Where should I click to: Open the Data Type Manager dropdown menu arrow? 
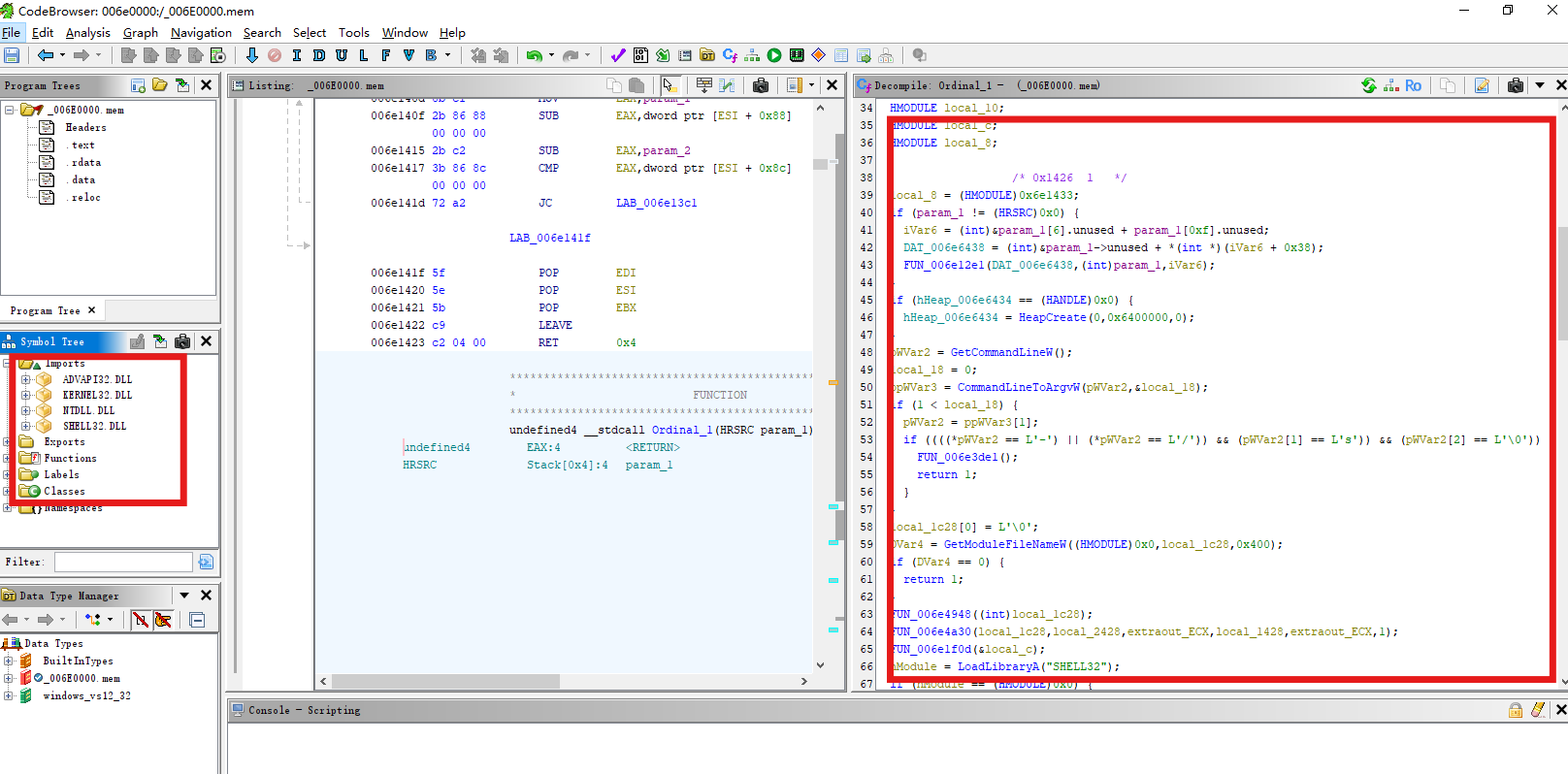click(x=184, y=596)
